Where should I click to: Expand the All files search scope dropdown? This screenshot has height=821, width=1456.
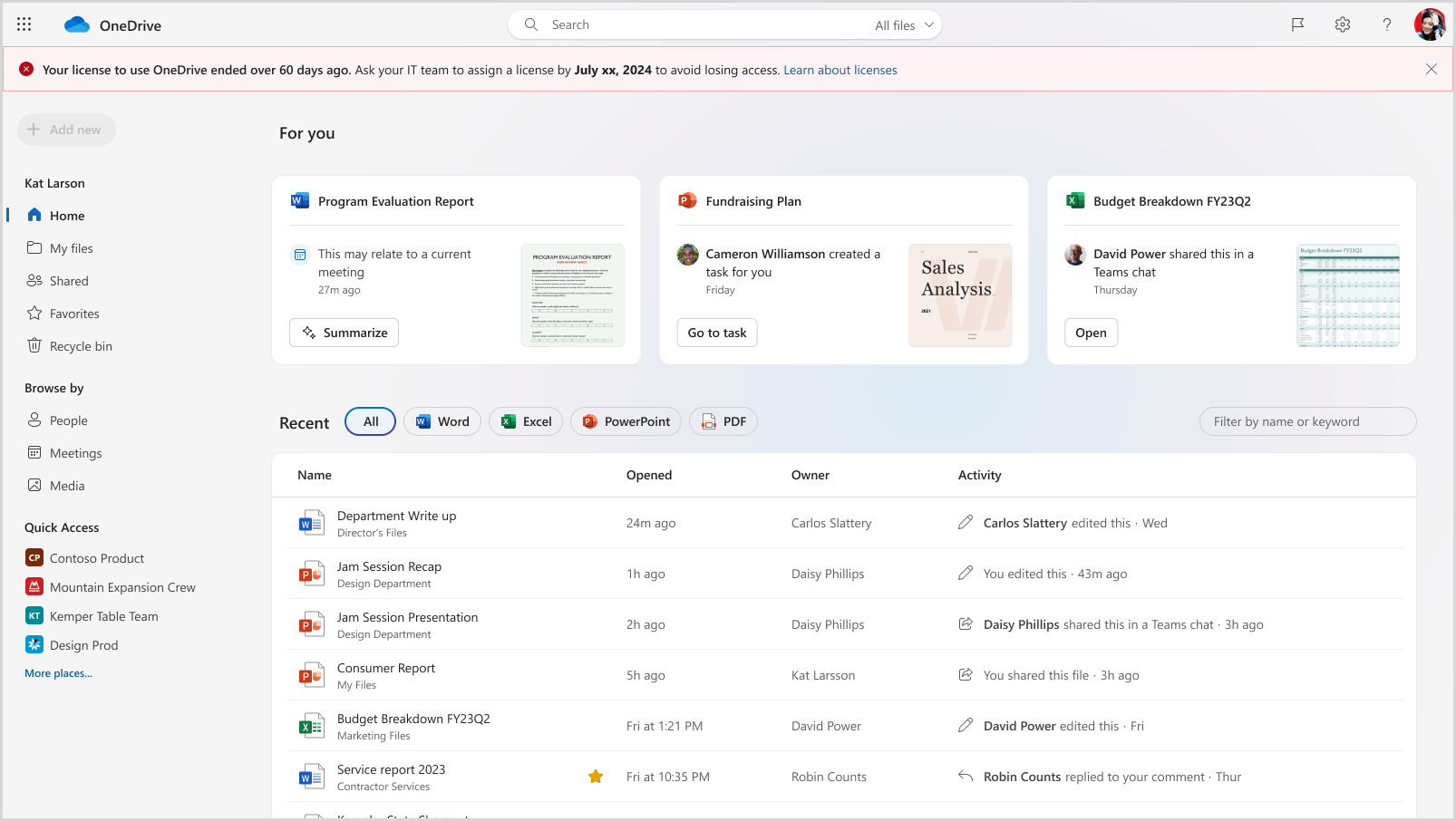point(904,25)
